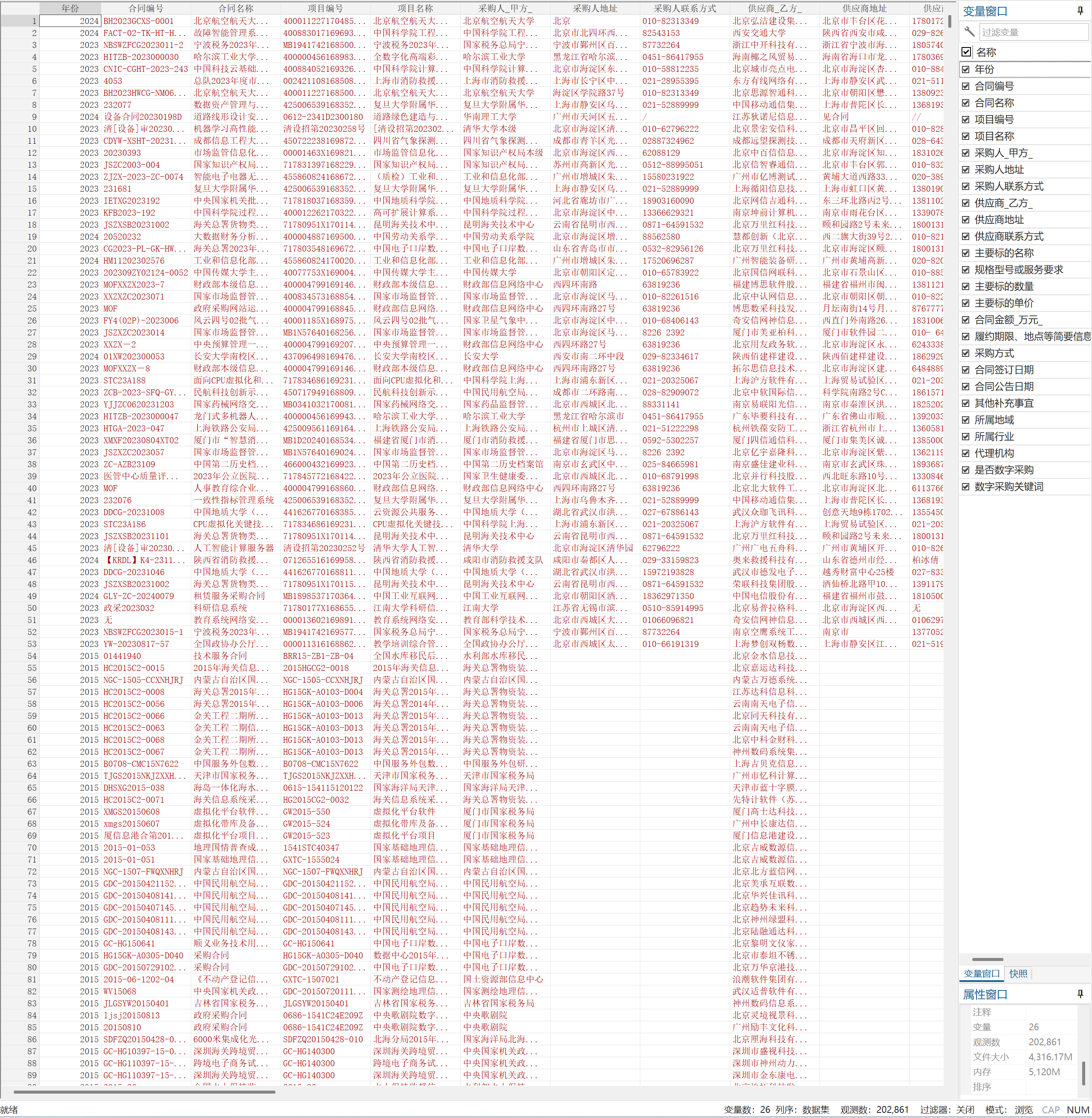
Task: Toggle the 名称 select-all header checkbox
Action: point(966,52)
